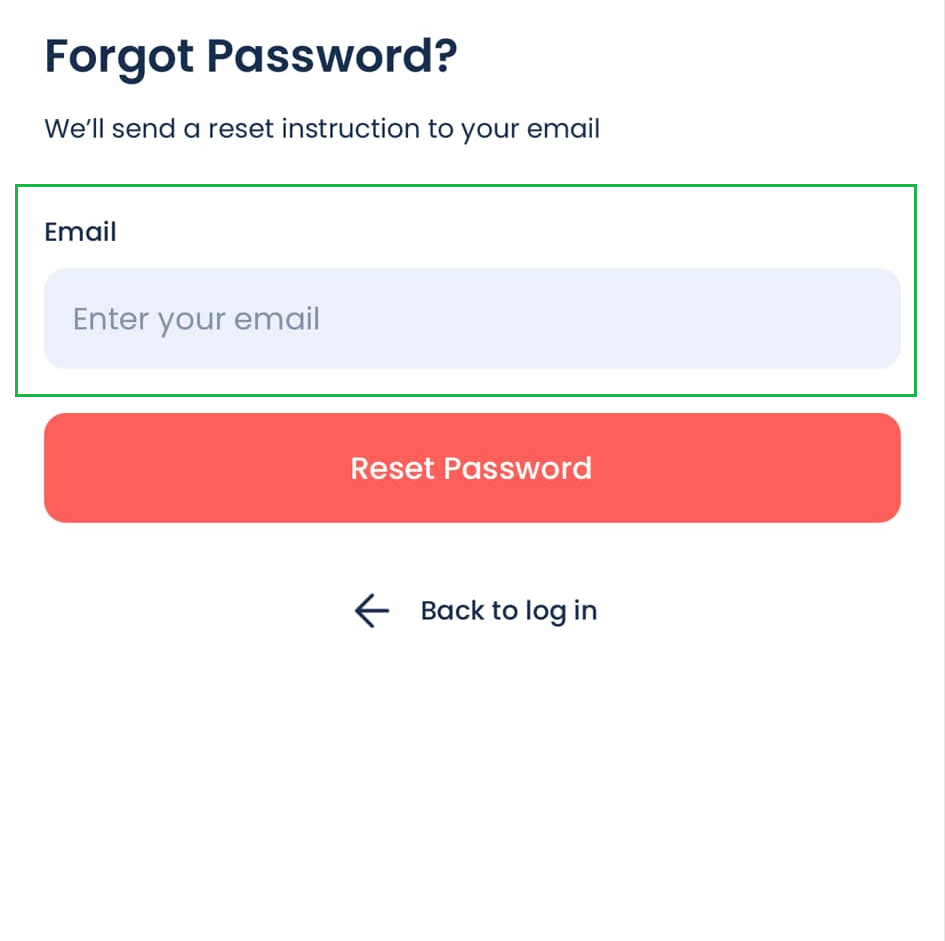Screen dimensions: 945x941
Task: Click the Forgot Password? heading
Action: point(251,57)
